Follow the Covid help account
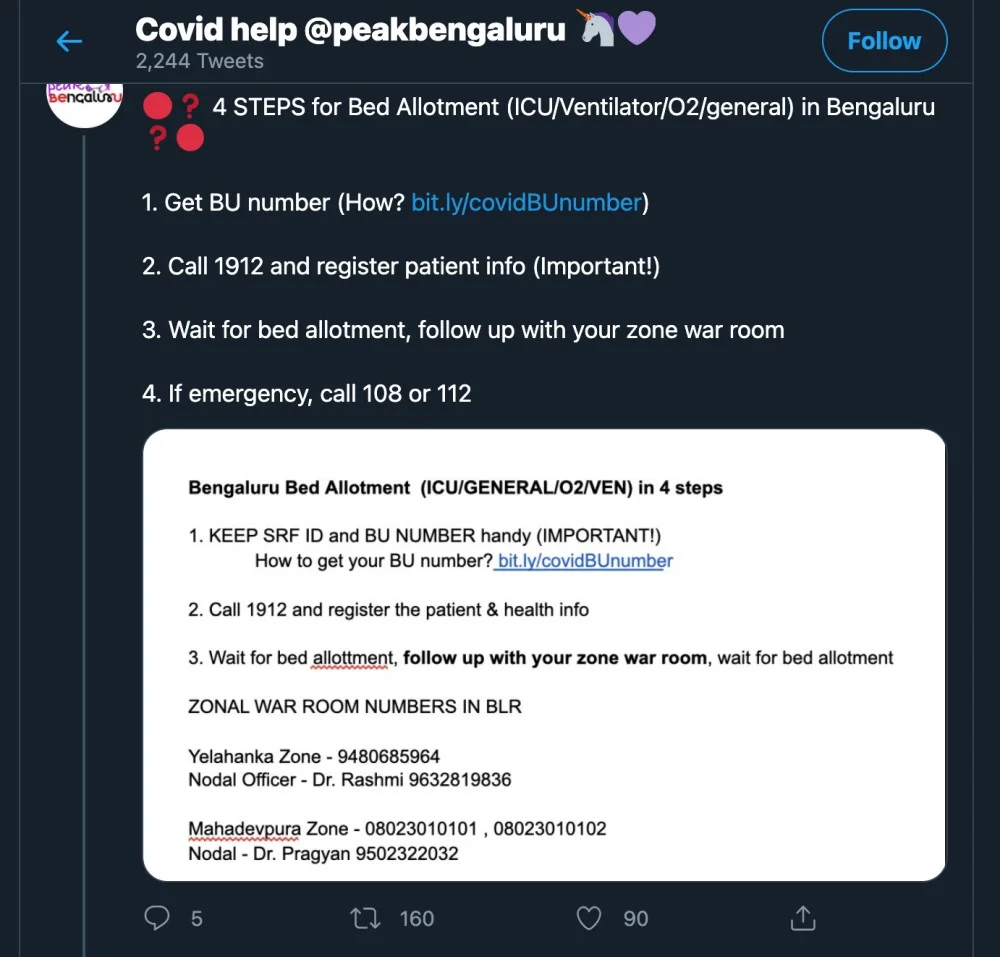Image resolution: width=1000 pixels, height=957 pixels. [884, 41]
